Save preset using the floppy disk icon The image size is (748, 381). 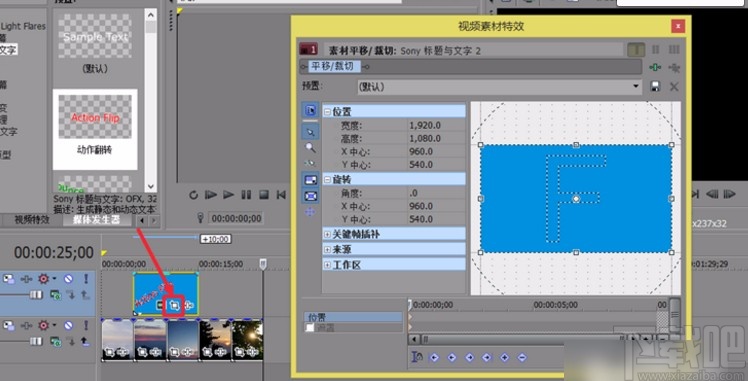tap(655, 86)
